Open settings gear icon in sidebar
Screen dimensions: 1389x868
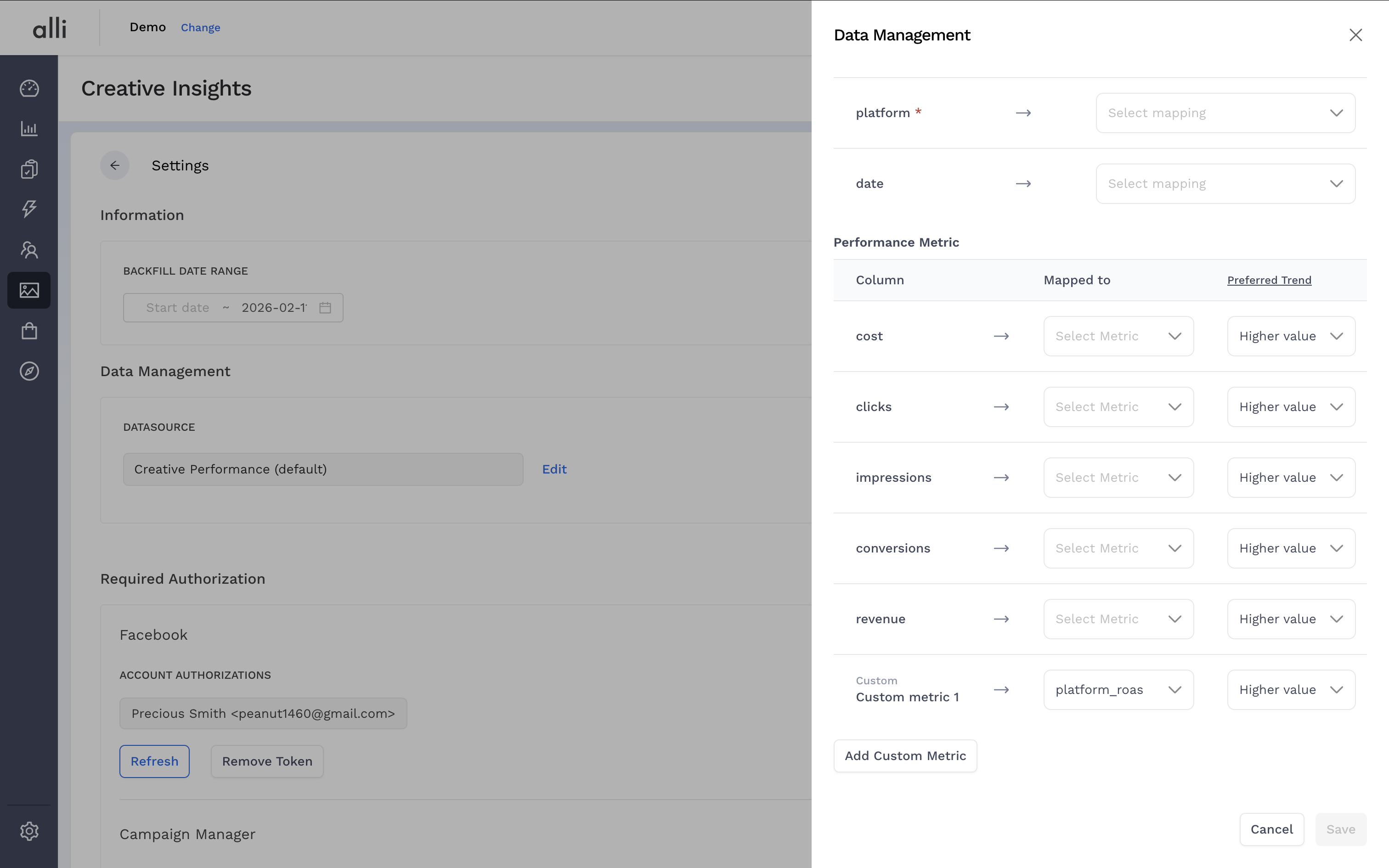click(x=29, y=831)
